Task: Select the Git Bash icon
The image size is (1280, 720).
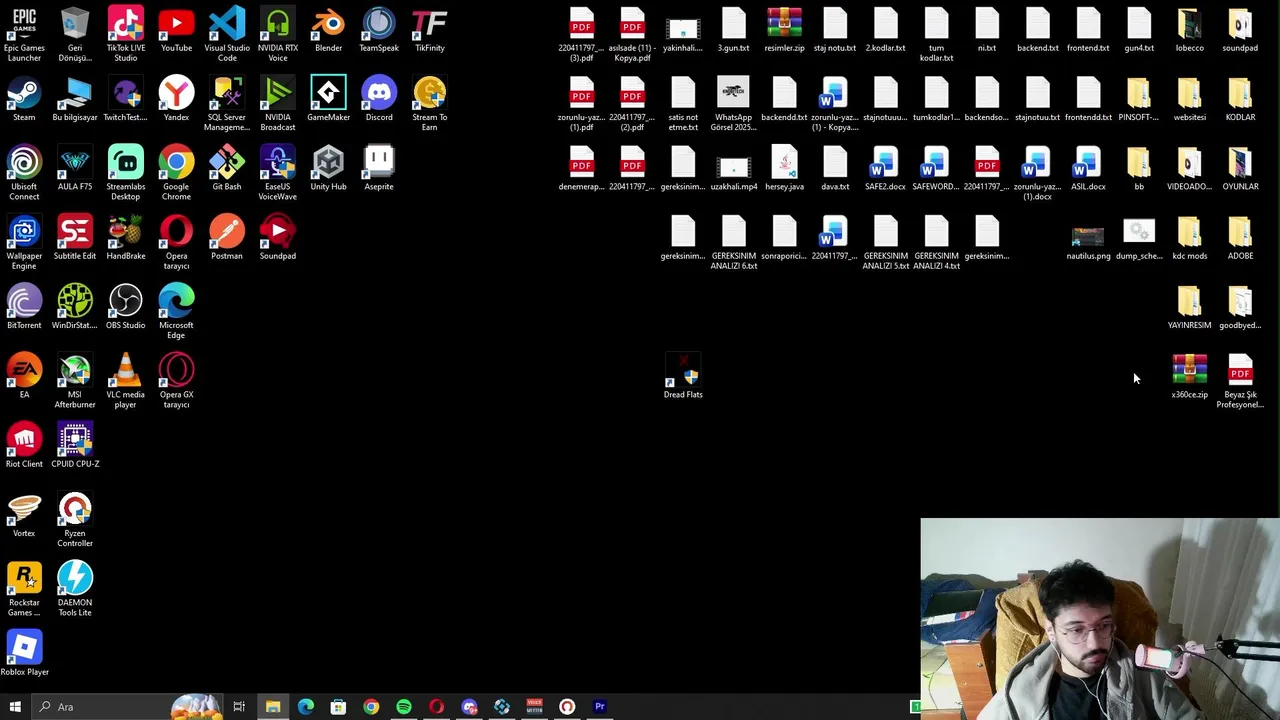Action: tap(227, 168)
